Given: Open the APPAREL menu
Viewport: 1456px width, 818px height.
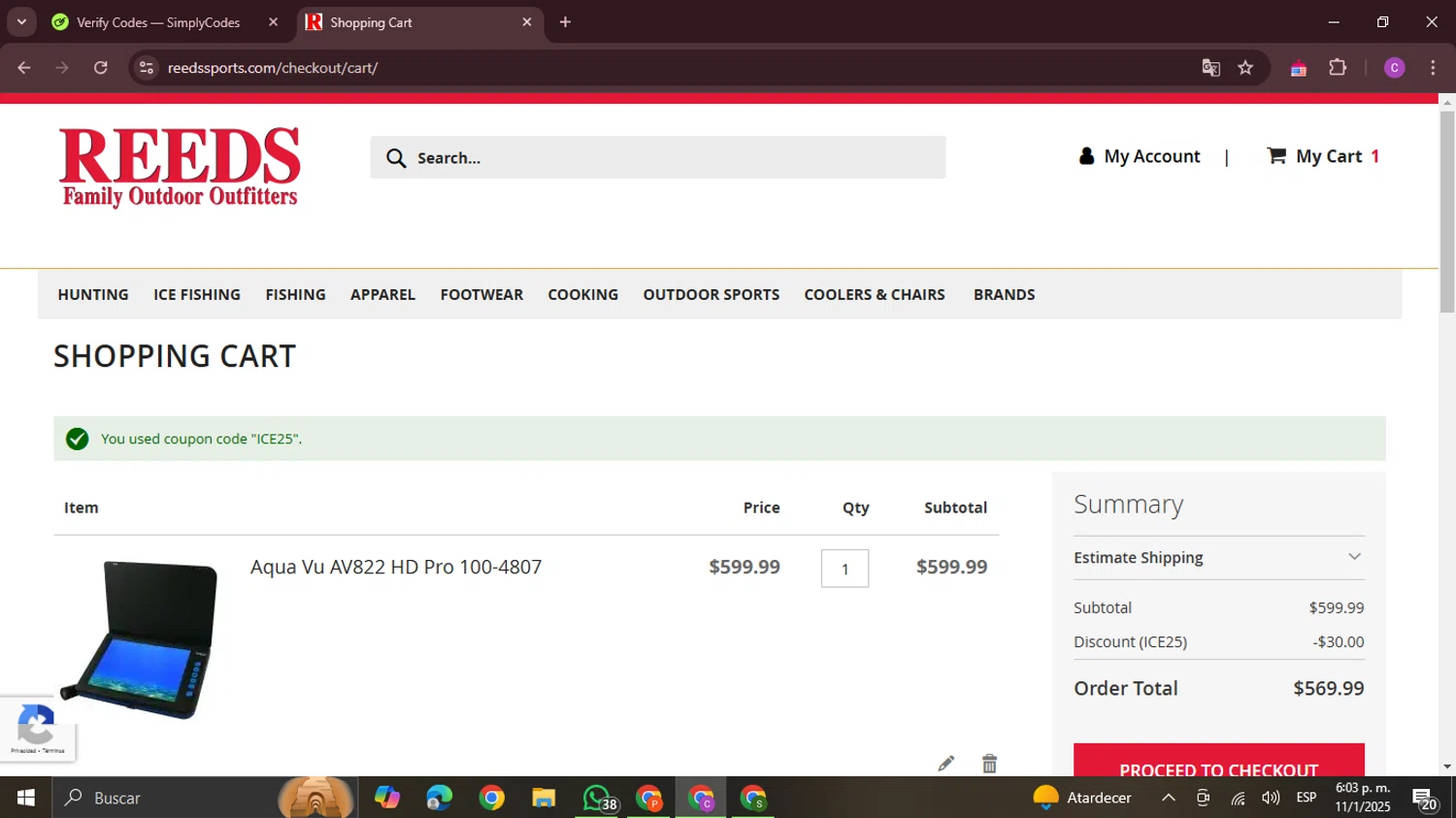Looking at the screenshot, I should 382,295.
